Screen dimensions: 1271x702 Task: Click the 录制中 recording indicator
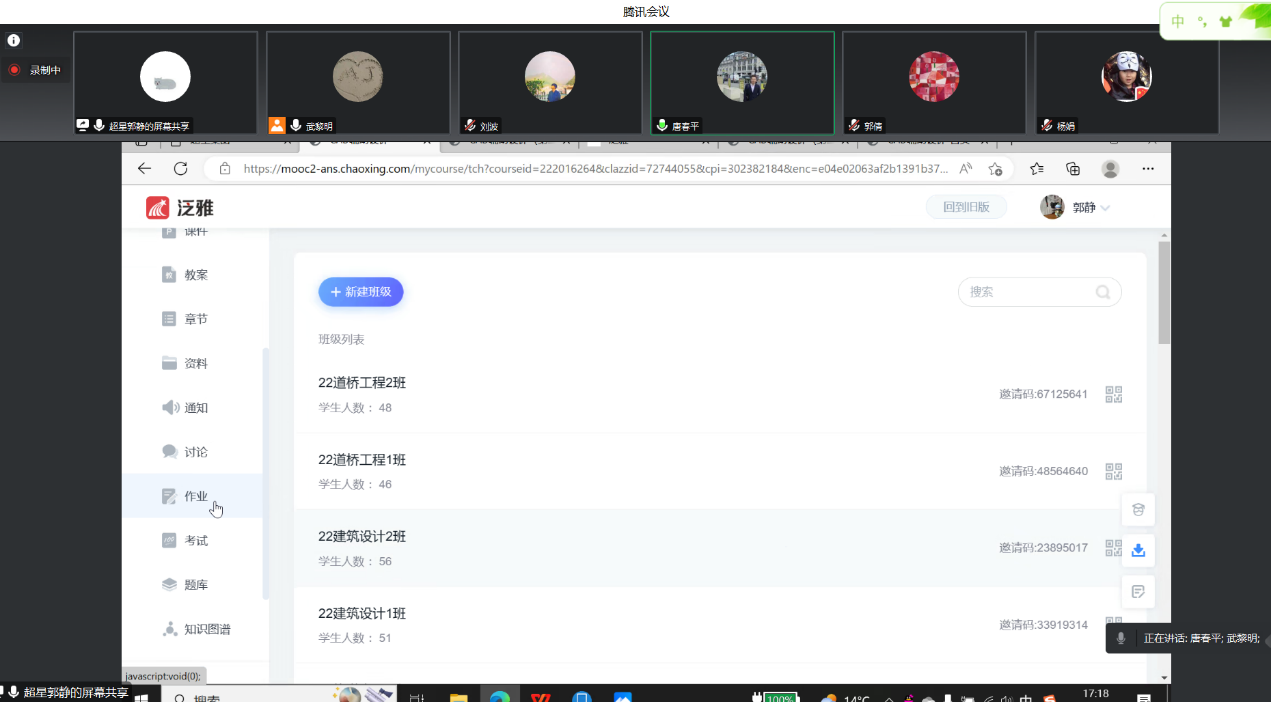(35, 70)
